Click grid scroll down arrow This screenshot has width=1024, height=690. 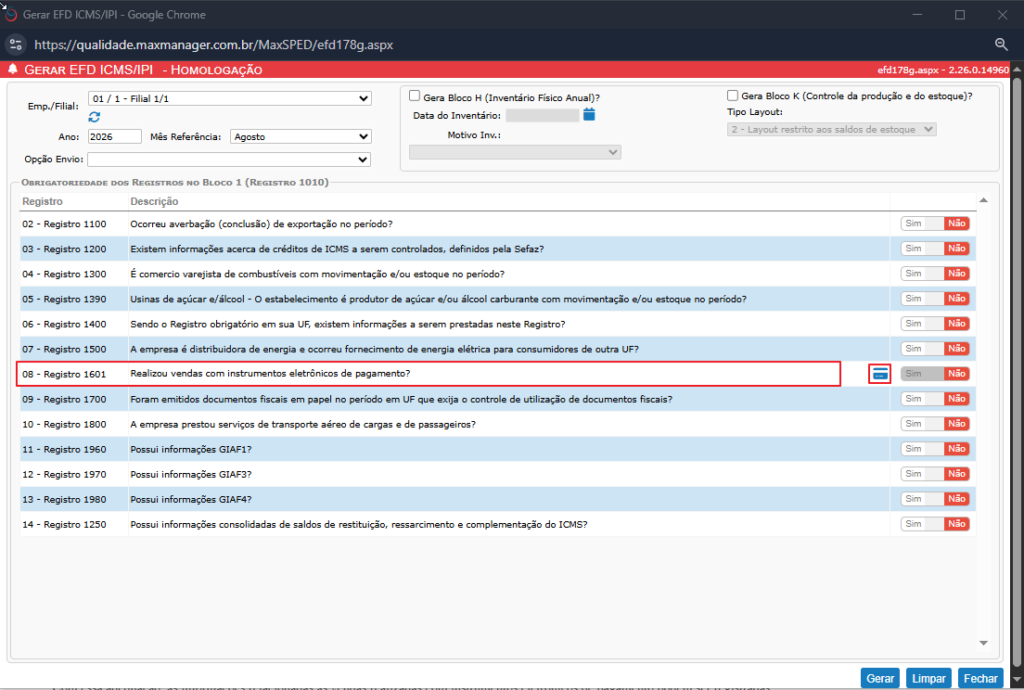(984, 643)
